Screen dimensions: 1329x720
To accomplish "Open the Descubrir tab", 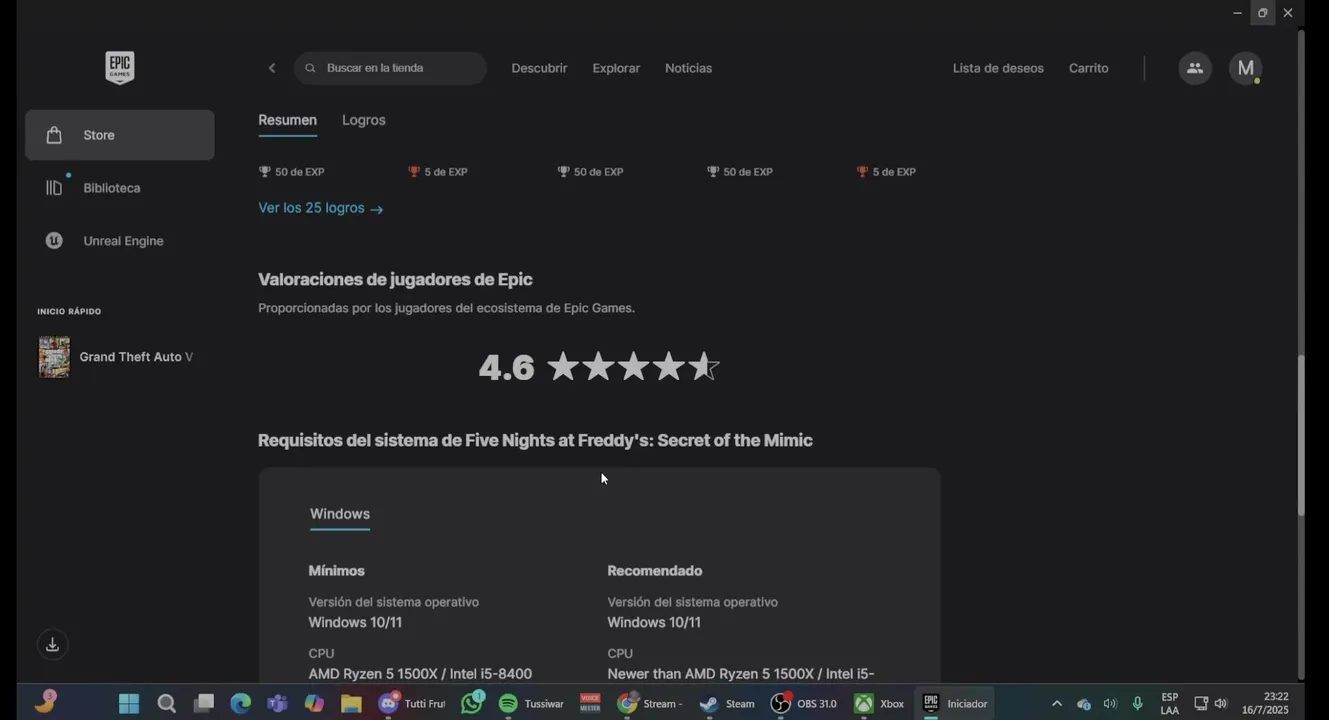I will (539, 68).
